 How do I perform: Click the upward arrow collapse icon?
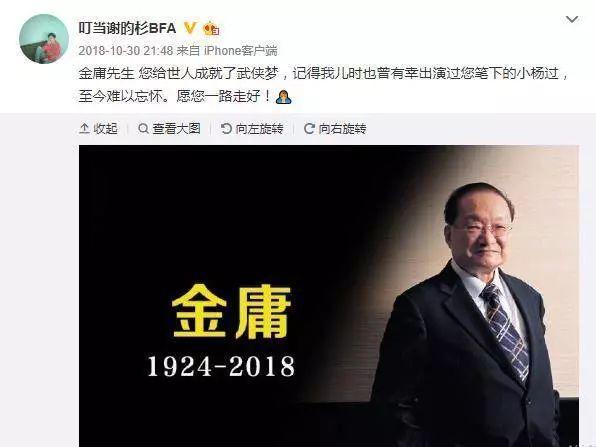84,128
